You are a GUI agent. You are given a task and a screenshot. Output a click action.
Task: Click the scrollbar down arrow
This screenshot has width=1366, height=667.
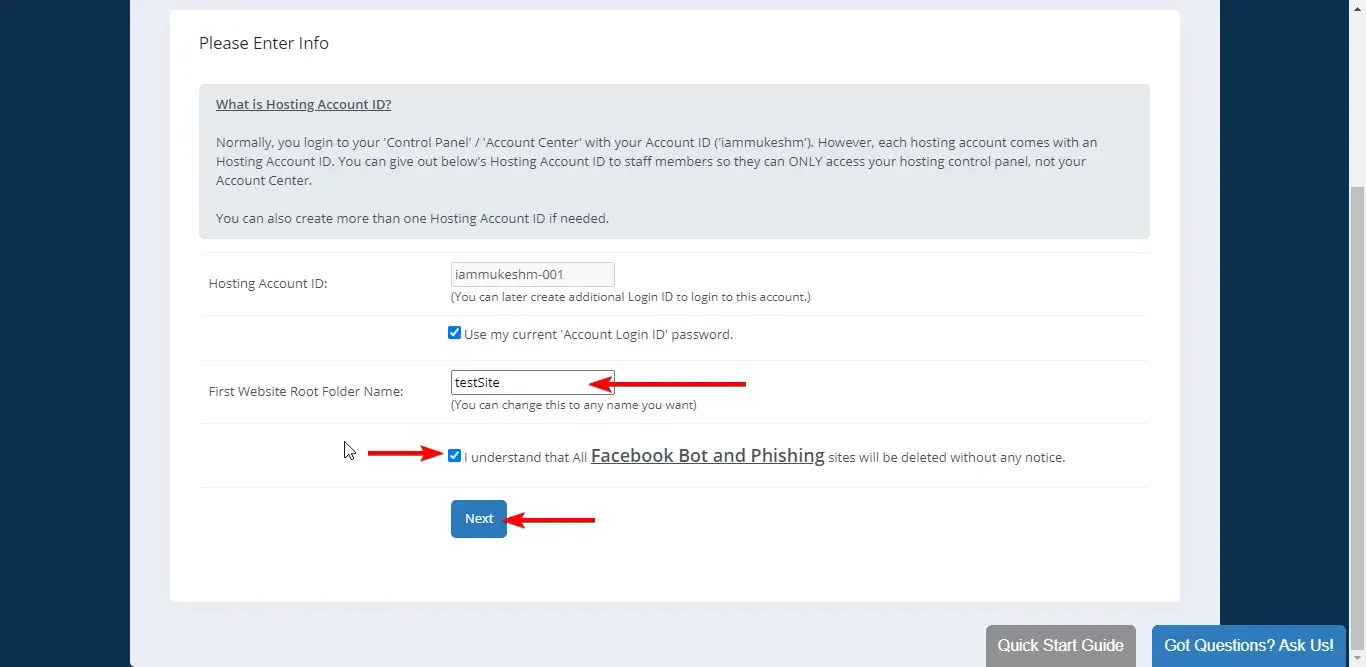pos(1358,659)
